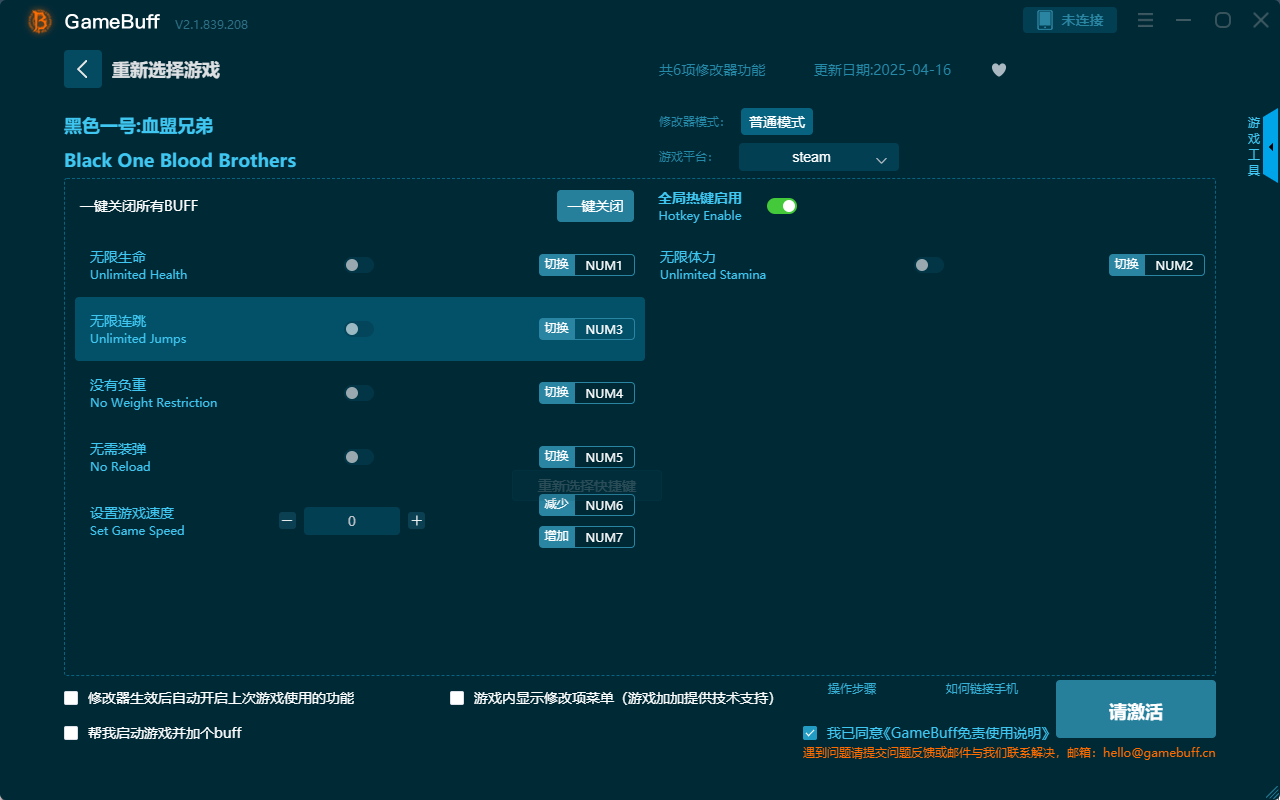Open the steam game platform dropdown

818,157
